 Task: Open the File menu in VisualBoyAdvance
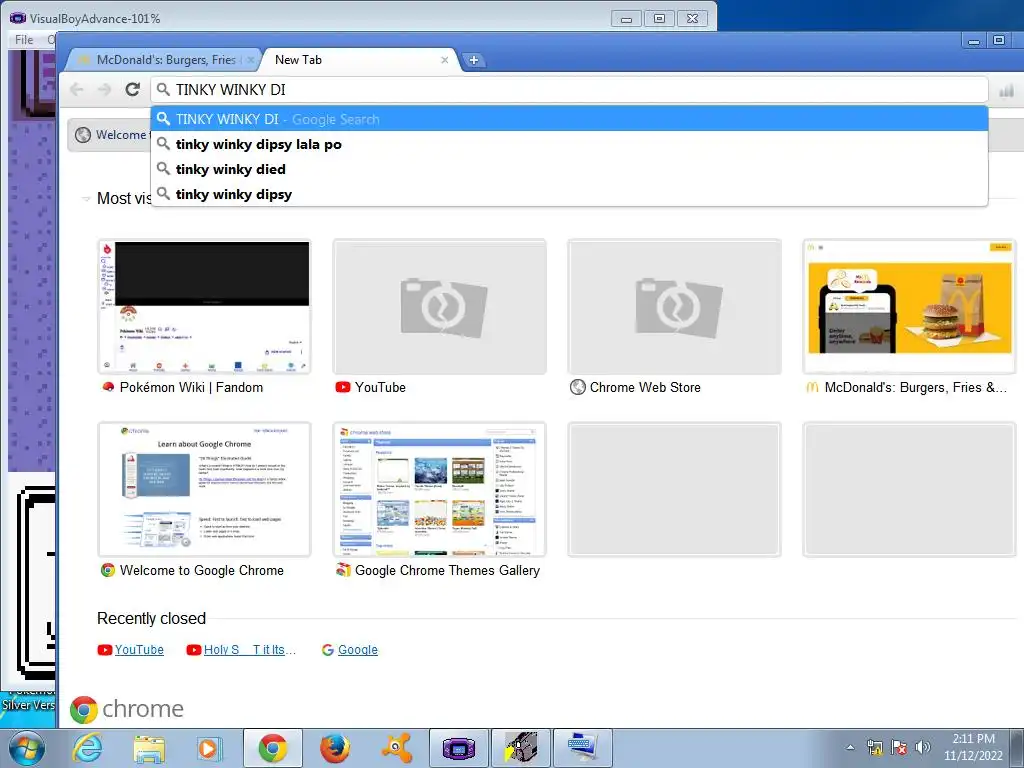click(24, 40)
